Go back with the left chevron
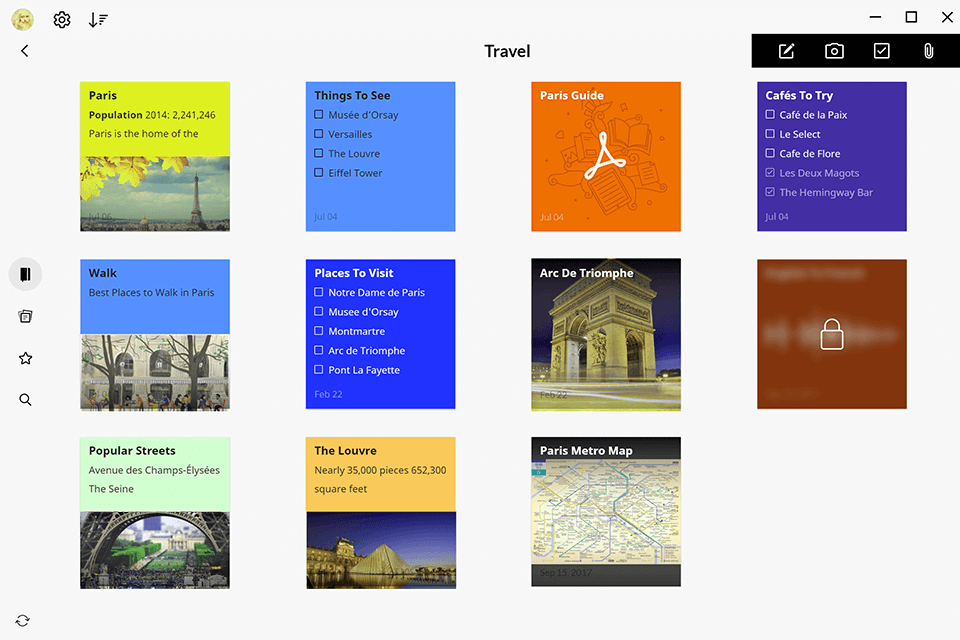Viewport: 960px width, 640px height. pyautogui.click(x=24, y=51)
